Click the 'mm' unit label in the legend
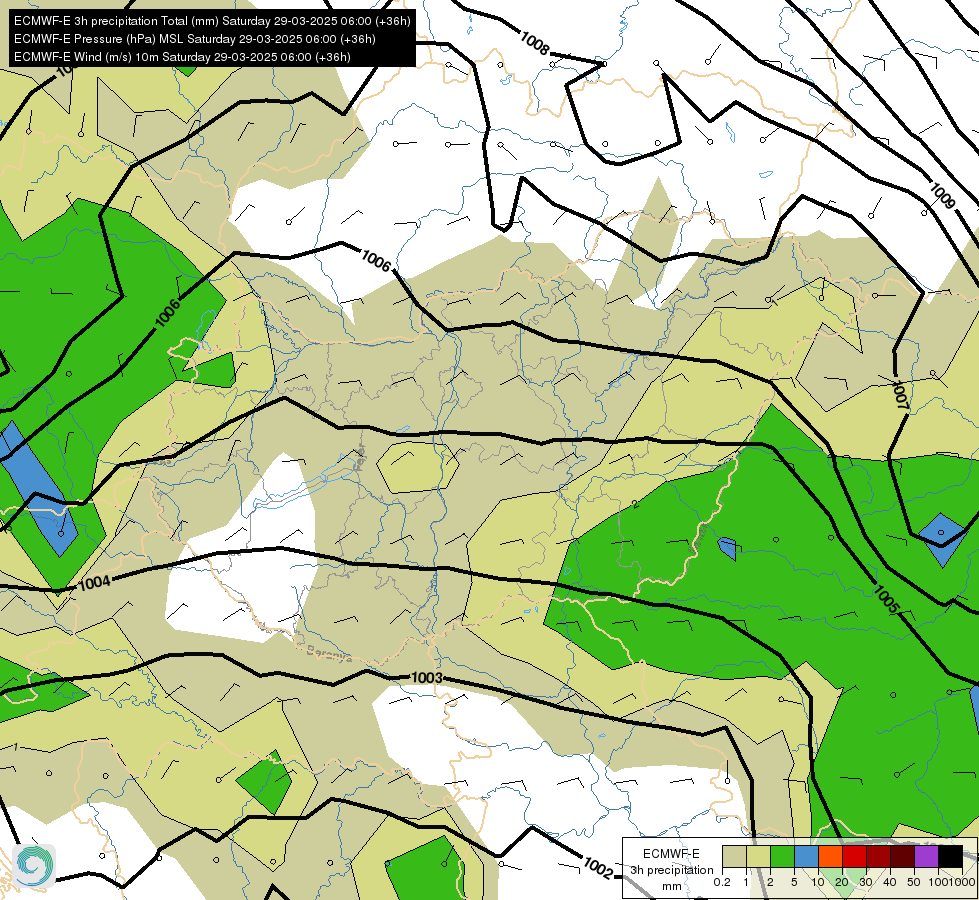Viewport: 979px width, 900px height. click(672, 886)
